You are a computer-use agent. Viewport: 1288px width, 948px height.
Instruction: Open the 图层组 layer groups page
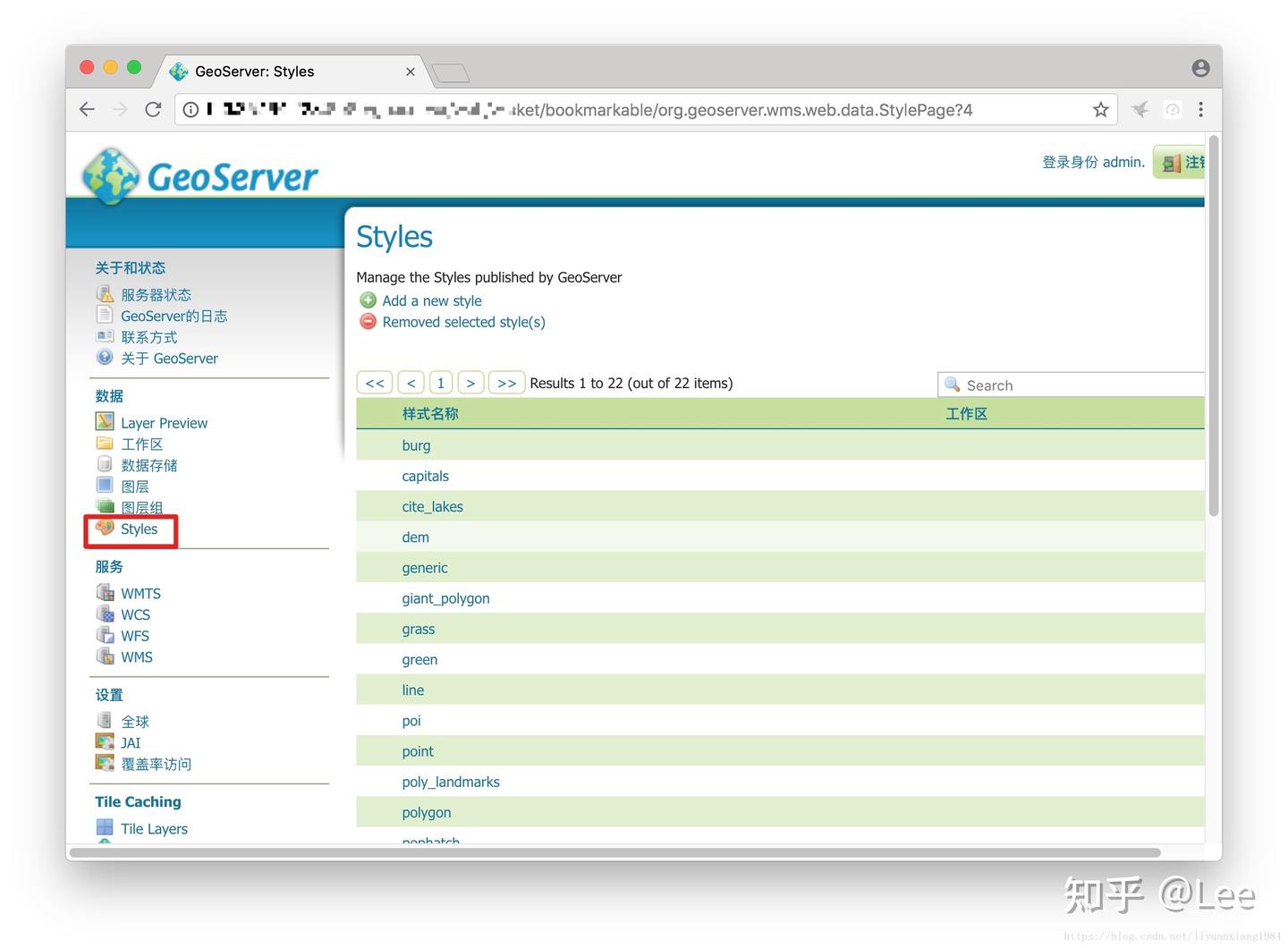tap(141, 507)
